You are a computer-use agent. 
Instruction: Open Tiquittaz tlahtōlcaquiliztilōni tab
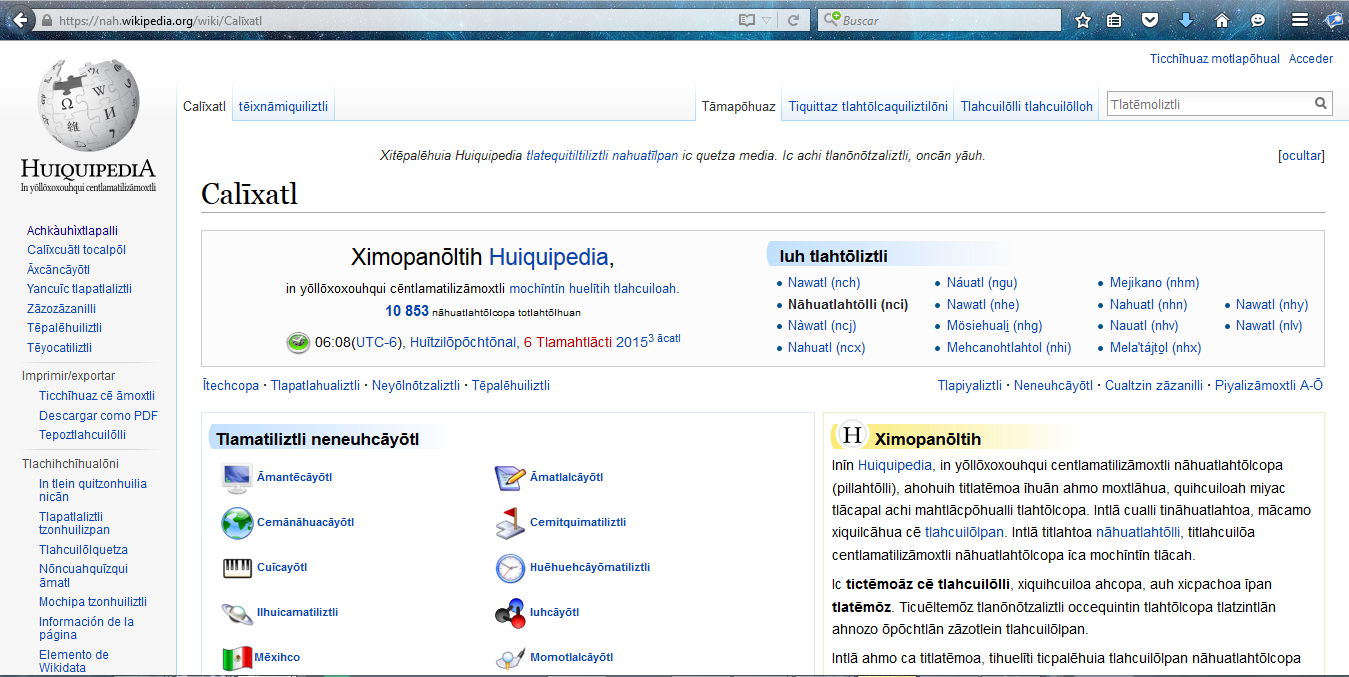[868, 106]
